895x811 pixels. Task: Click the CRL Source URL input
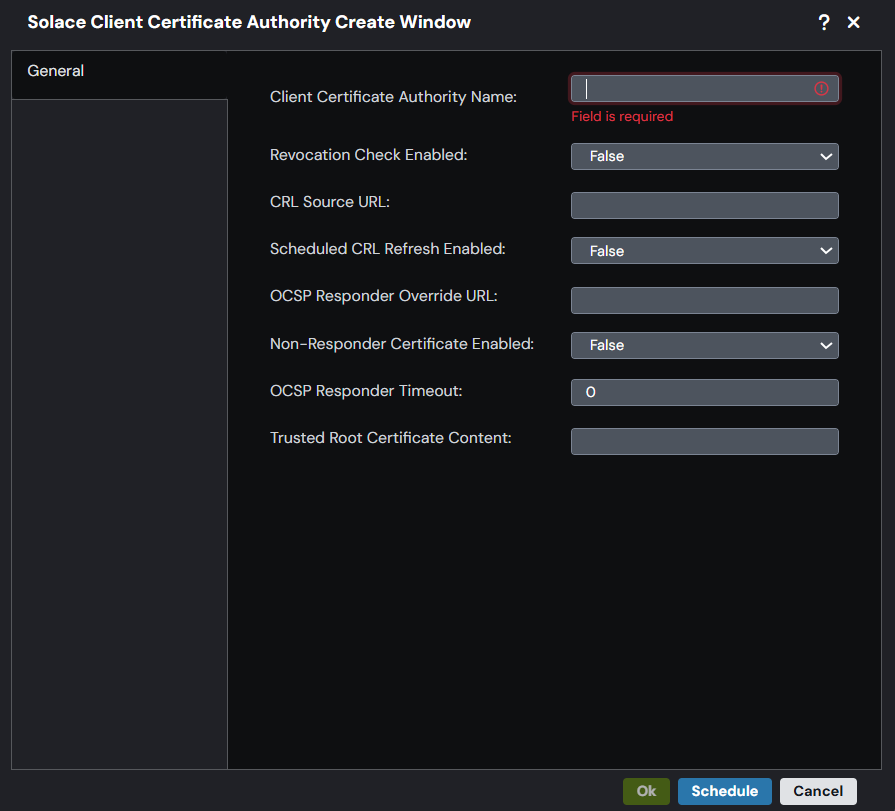pos(704,205)
